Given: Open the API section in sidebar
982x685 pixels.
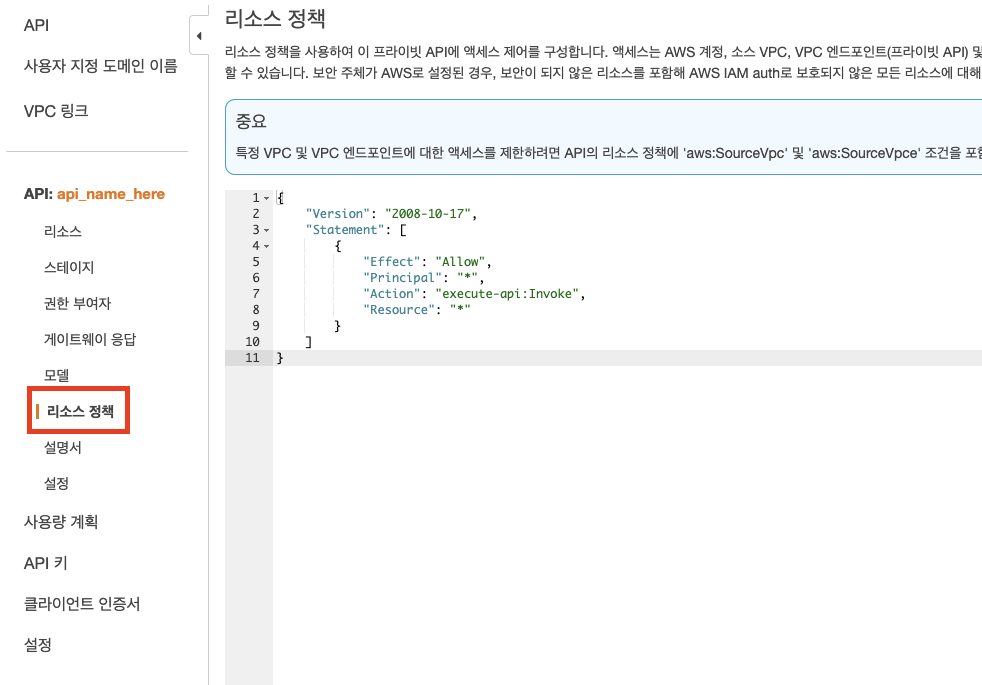Looking at the screenshot, I should pyautogui.click(x=36, y=25).
